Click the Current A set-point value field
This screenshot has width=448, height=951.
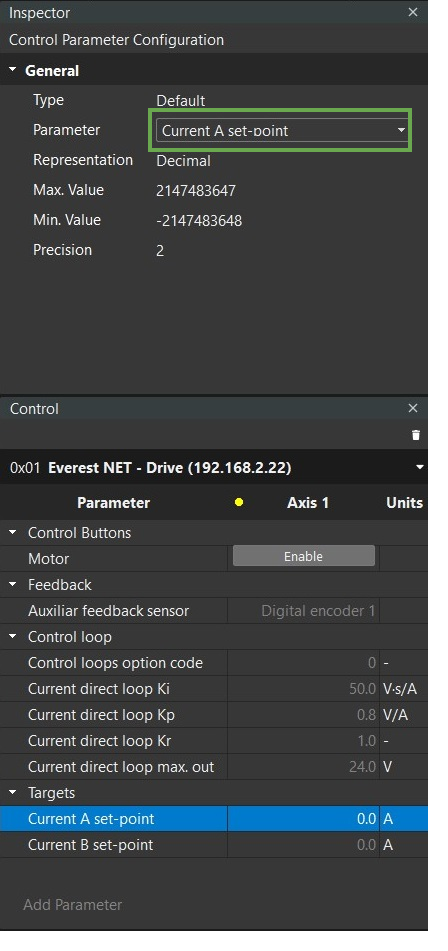click(304, 819)
